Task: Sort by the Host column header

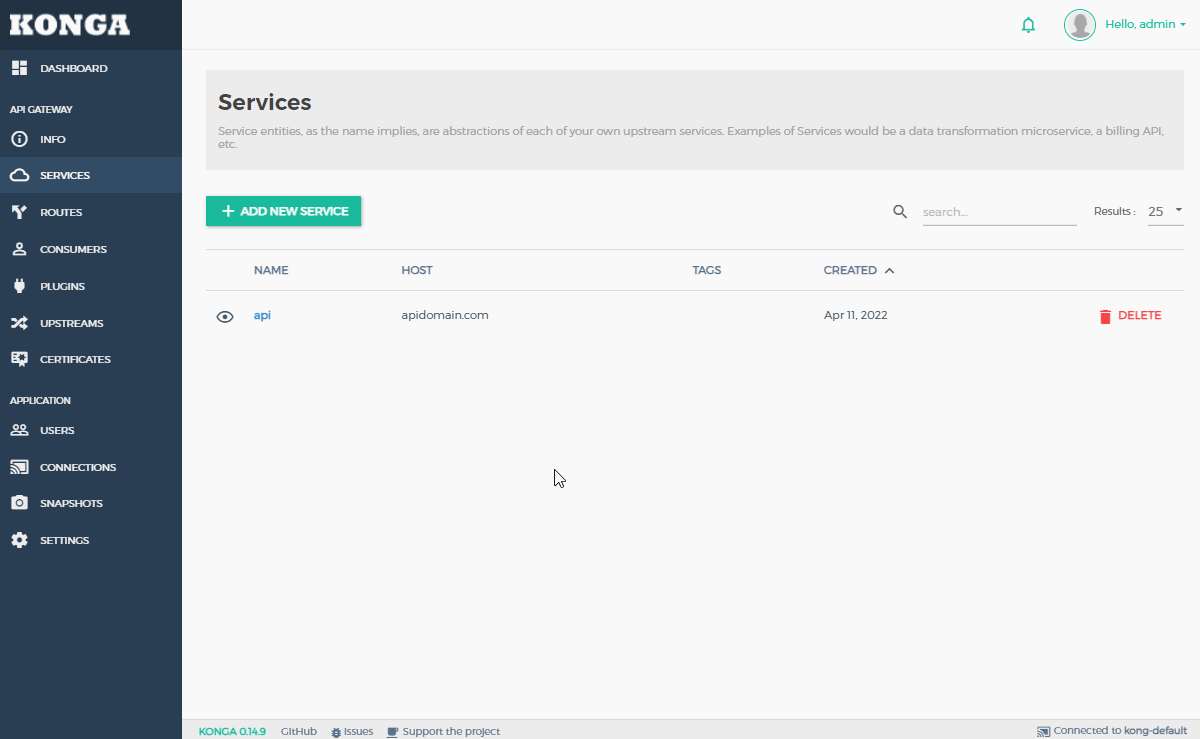Action: pos(417,270)
